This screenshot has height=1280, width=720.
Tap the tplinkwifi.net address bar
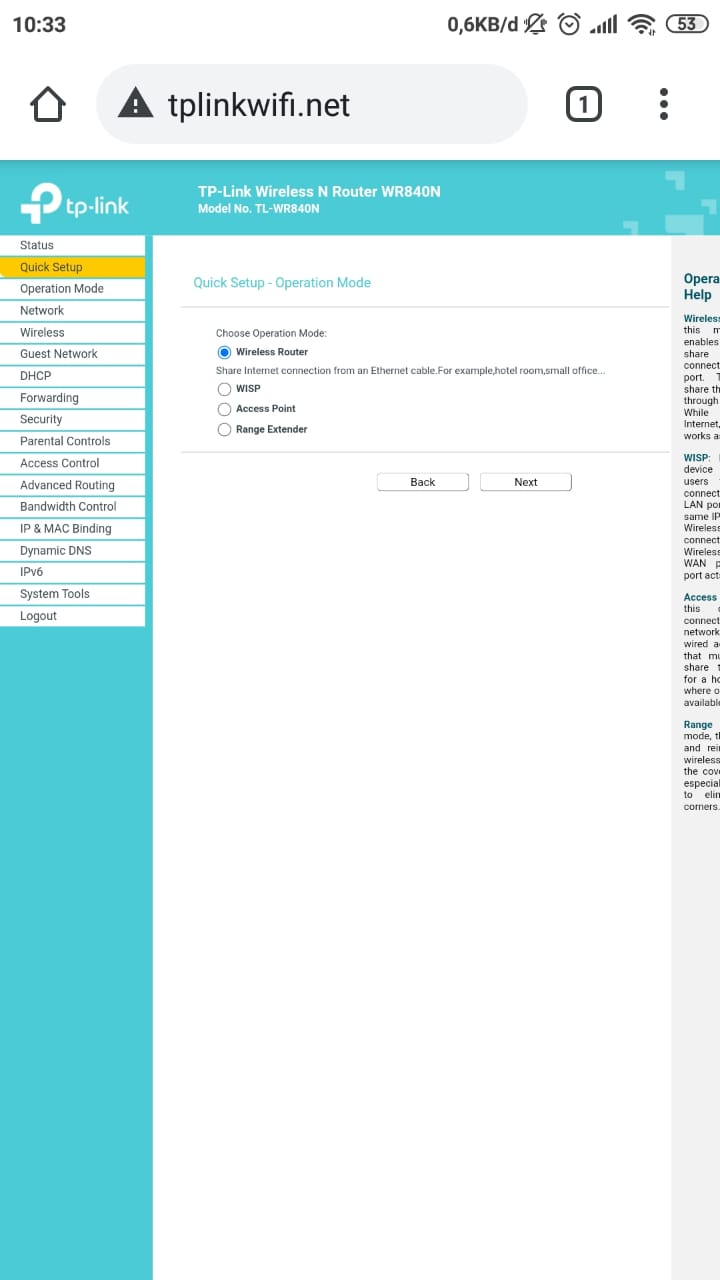(x=311, y=104)
